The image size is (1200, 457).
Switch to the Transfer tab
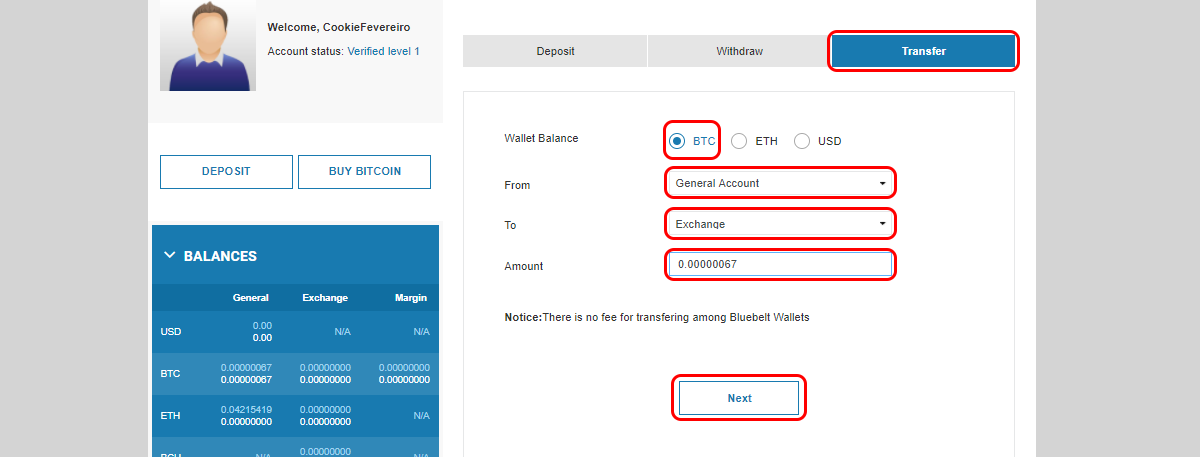(x=923, y=51)
